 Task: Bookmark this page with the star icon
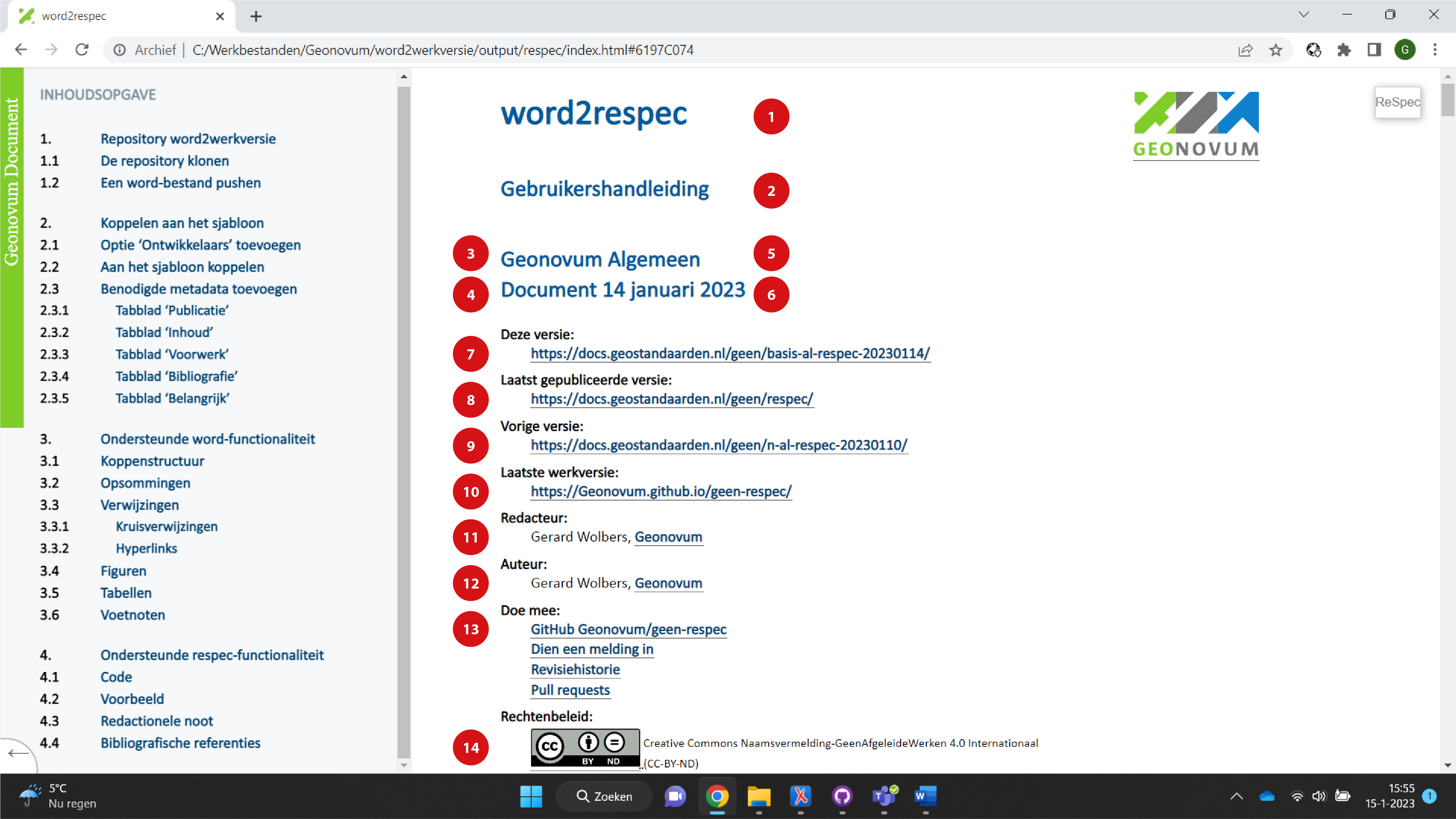(1276, 50)
